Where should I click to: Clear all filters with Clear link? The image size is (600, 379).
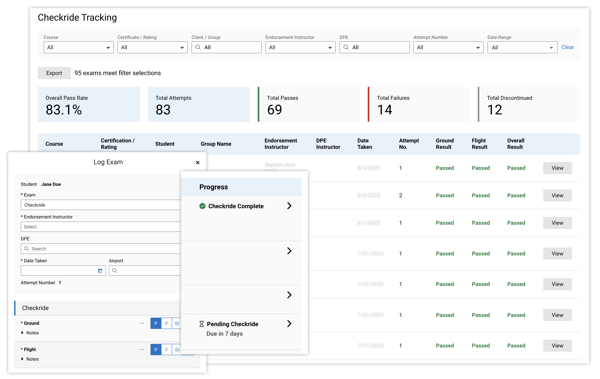click(567, 47)
